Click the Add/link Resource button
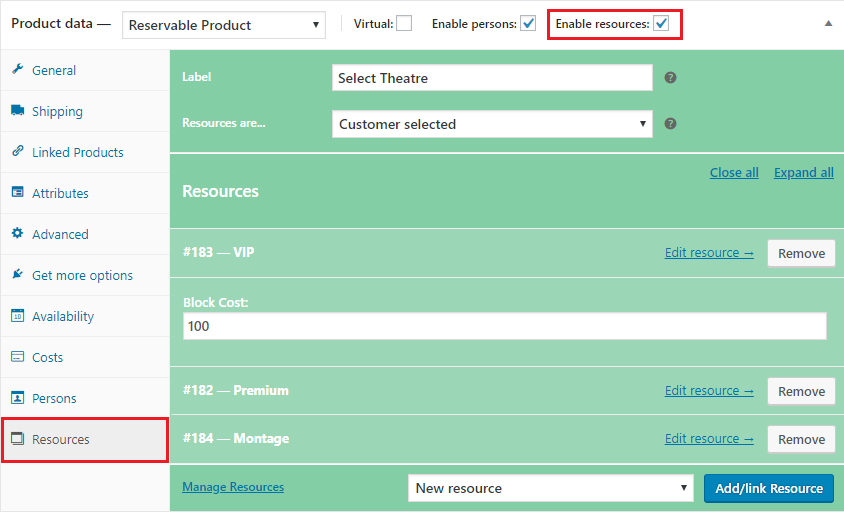The height and width of the screenshot is (512, 844). (x=769, y=488)
